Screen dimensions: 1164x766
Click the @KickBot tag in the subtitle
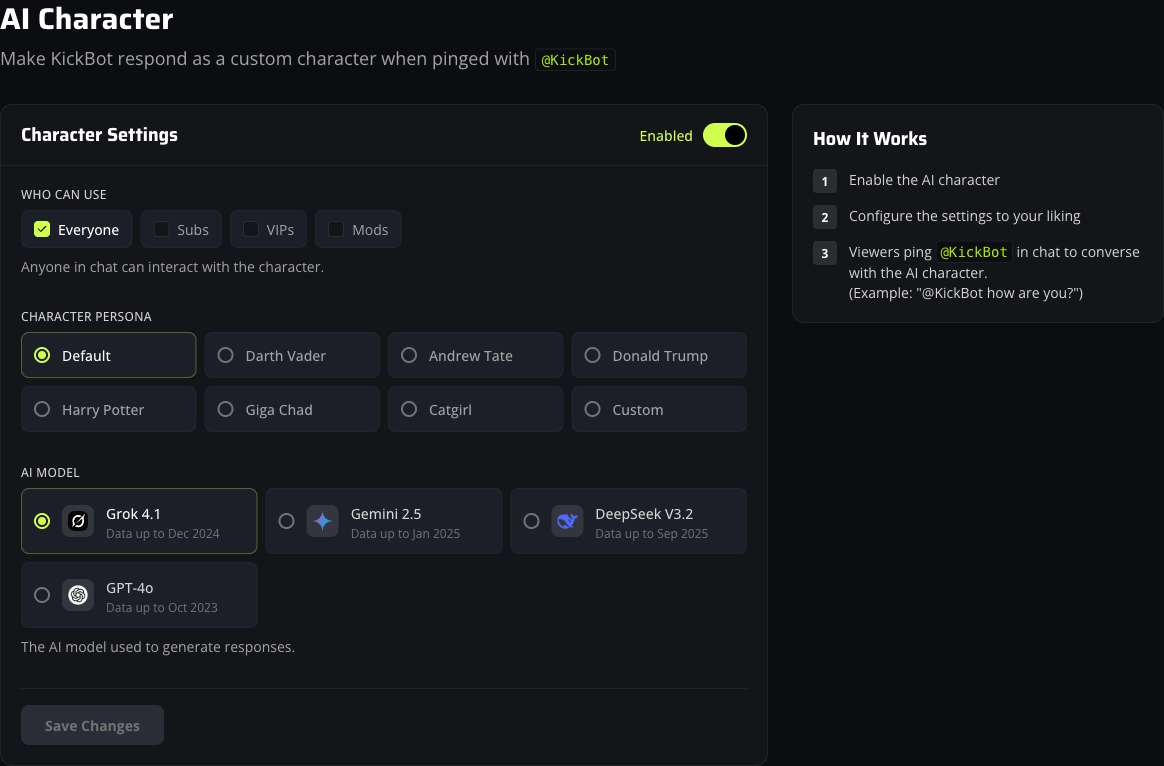click(575, 59)
